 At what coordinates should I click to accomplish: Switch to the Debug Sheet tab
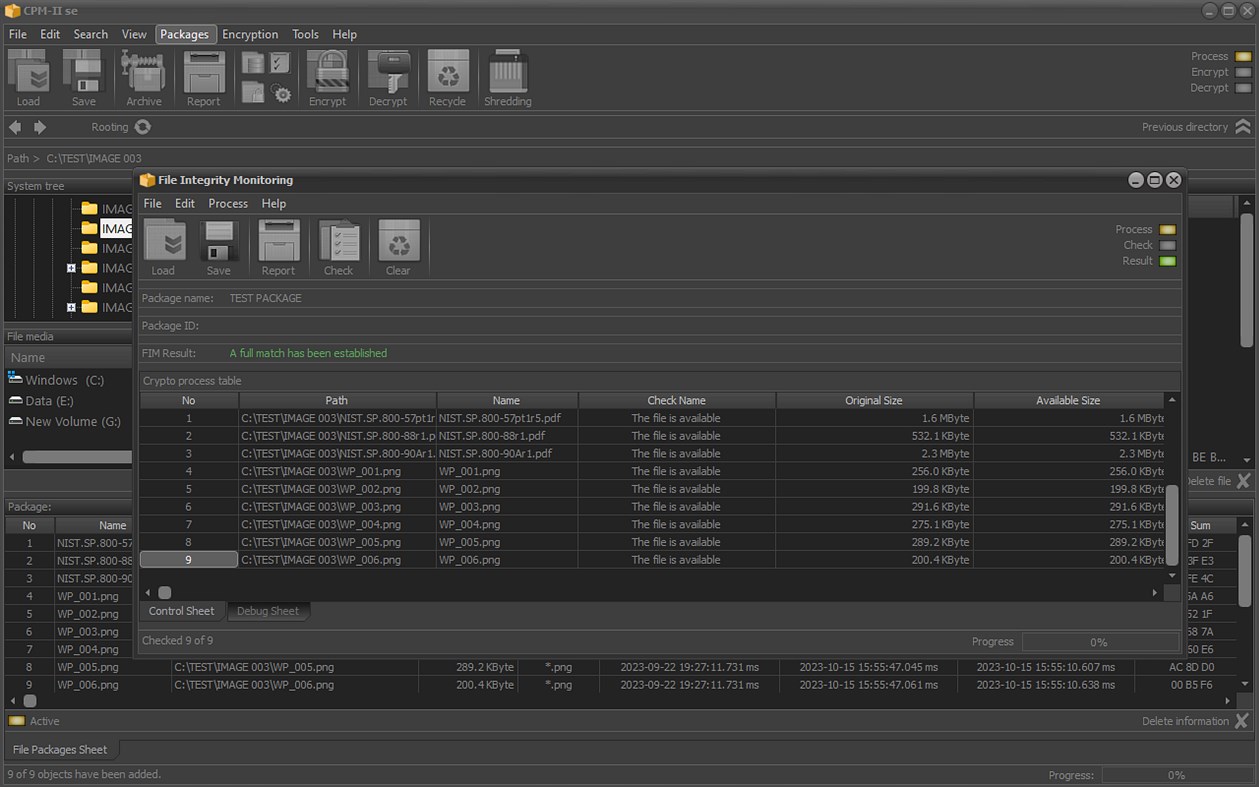coord(268,611)
